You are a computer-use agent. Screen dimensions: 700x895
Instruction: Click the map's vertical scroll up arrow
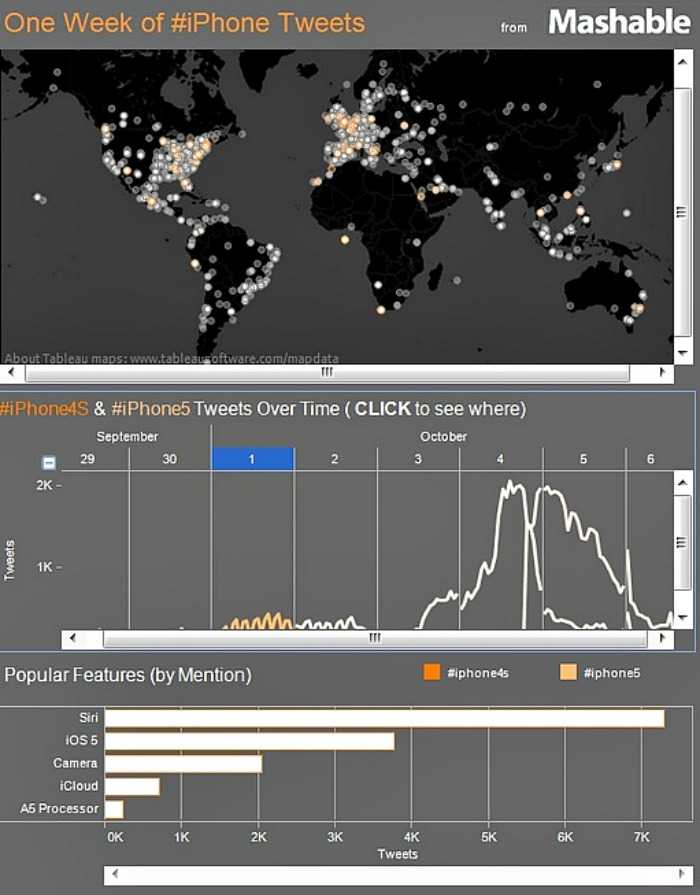(683, 59)
